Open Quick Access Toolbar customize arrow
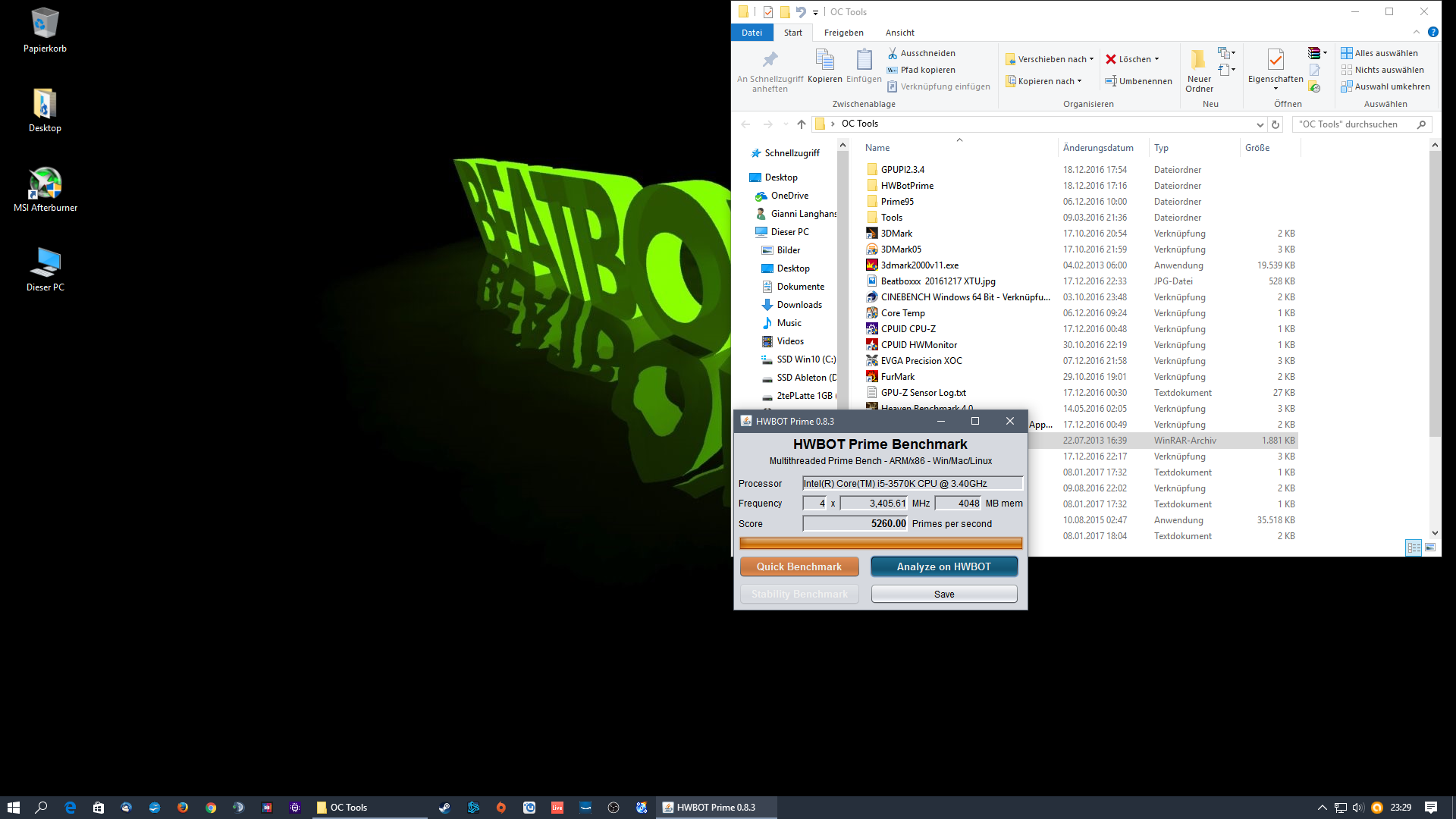This screenshot has width=1456, height=819. click(x=816, y=12)
